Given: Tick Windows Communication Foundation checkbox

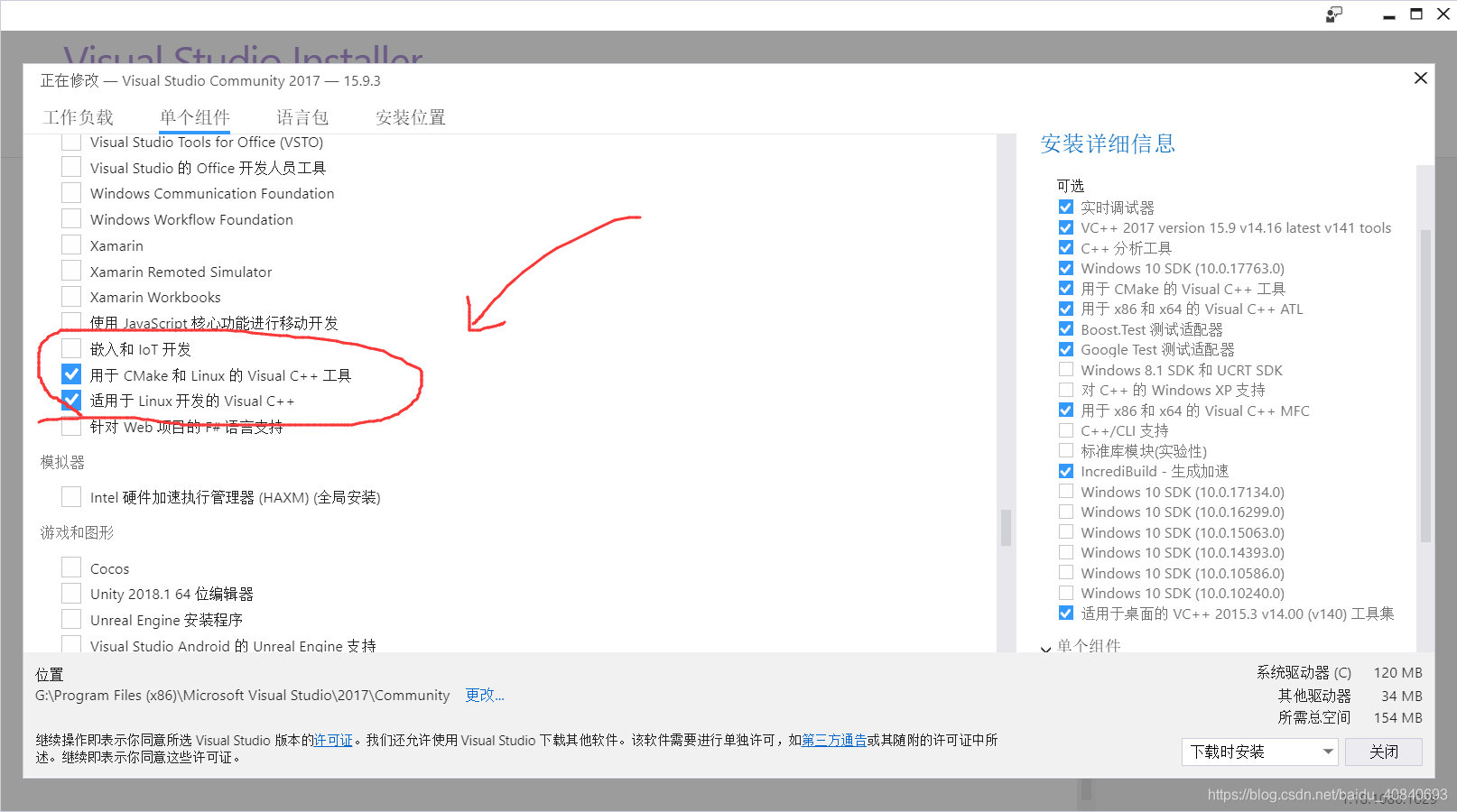Looking at the screenshot, I should point(71,193).
